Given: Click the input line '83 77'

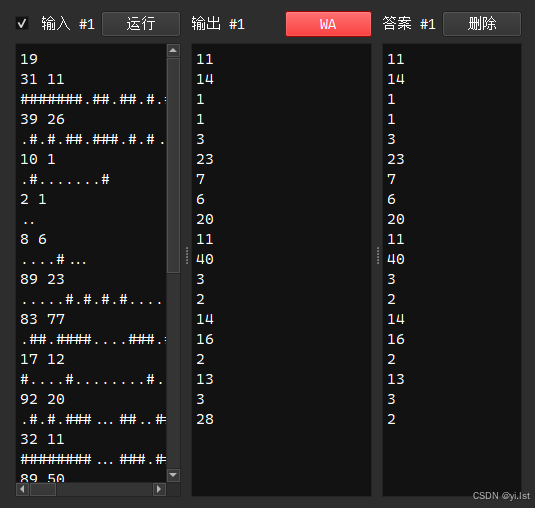Looking at the screenshot, I should pyautogui.click(x=42, y=319).
